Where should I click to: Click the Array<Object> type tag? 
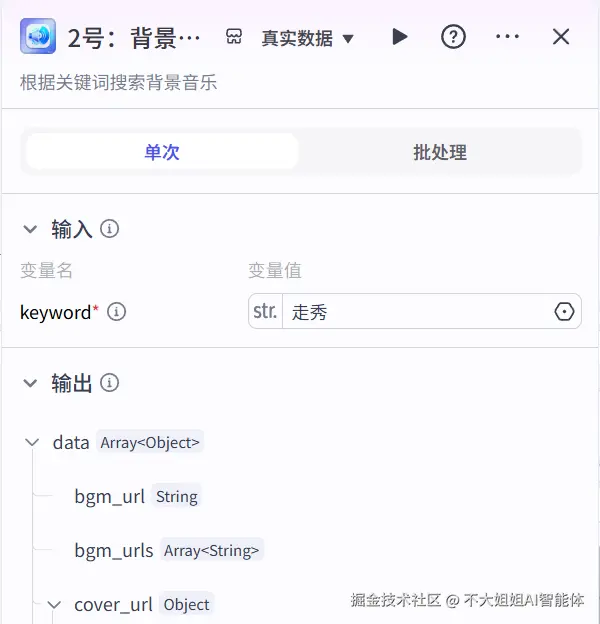(x=150, y=442)
